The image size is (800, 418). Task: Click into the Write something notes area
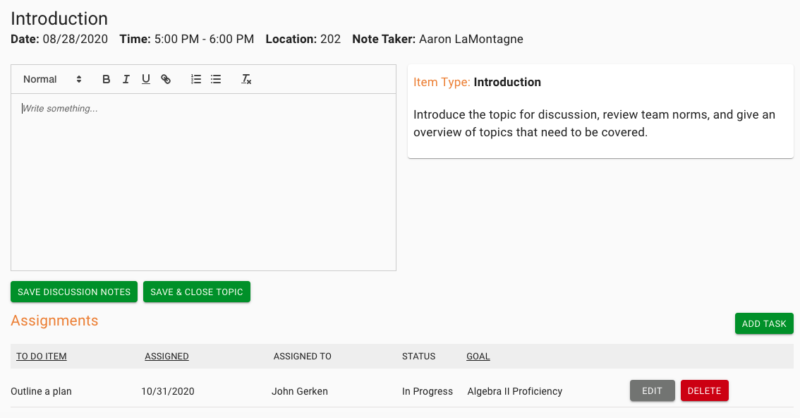[x=203, y=180]
